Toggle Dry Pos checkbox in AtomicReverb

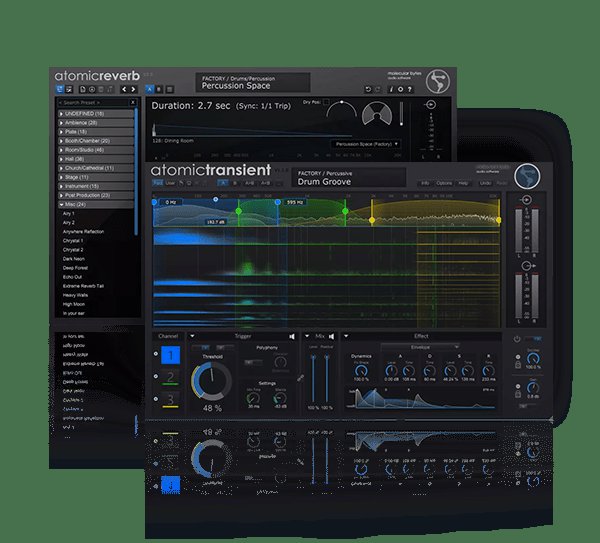click(x=326, y=102)
